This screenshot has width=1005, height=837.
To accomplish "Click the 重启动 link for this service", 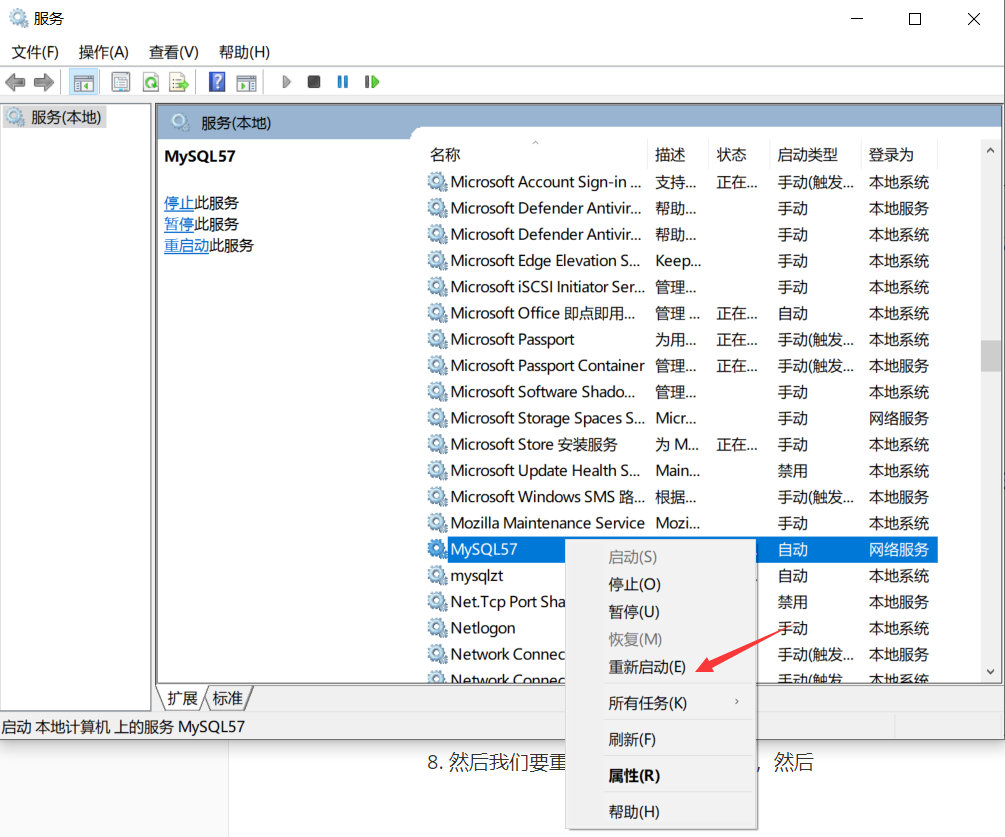I will 187,245.
